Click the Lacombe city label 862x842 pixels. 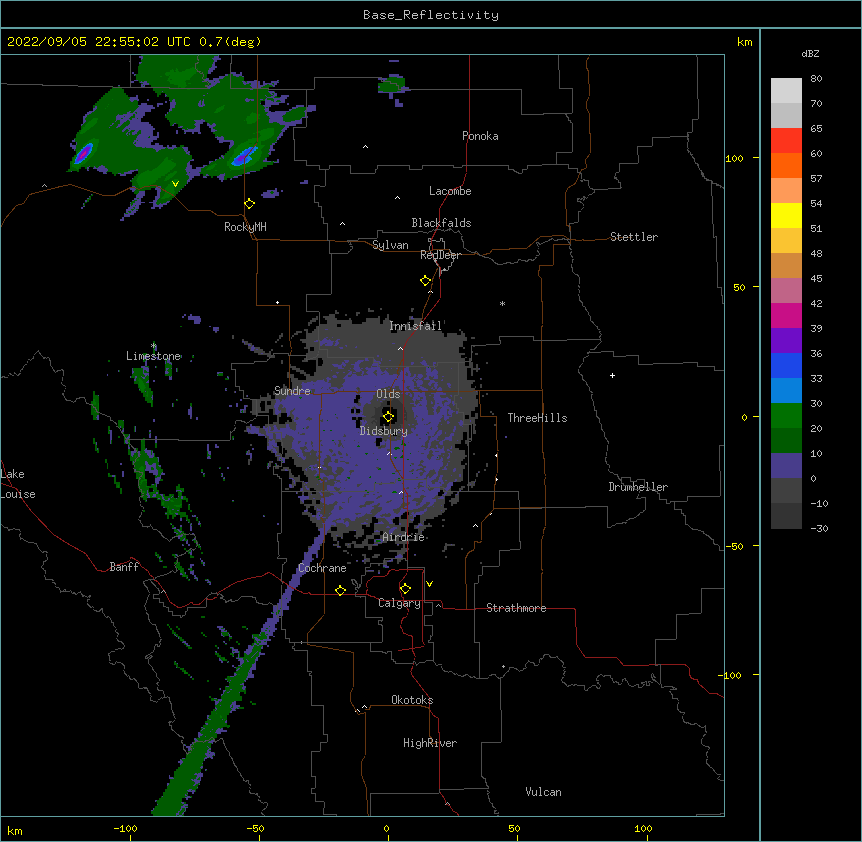click(x=450, y=191)
